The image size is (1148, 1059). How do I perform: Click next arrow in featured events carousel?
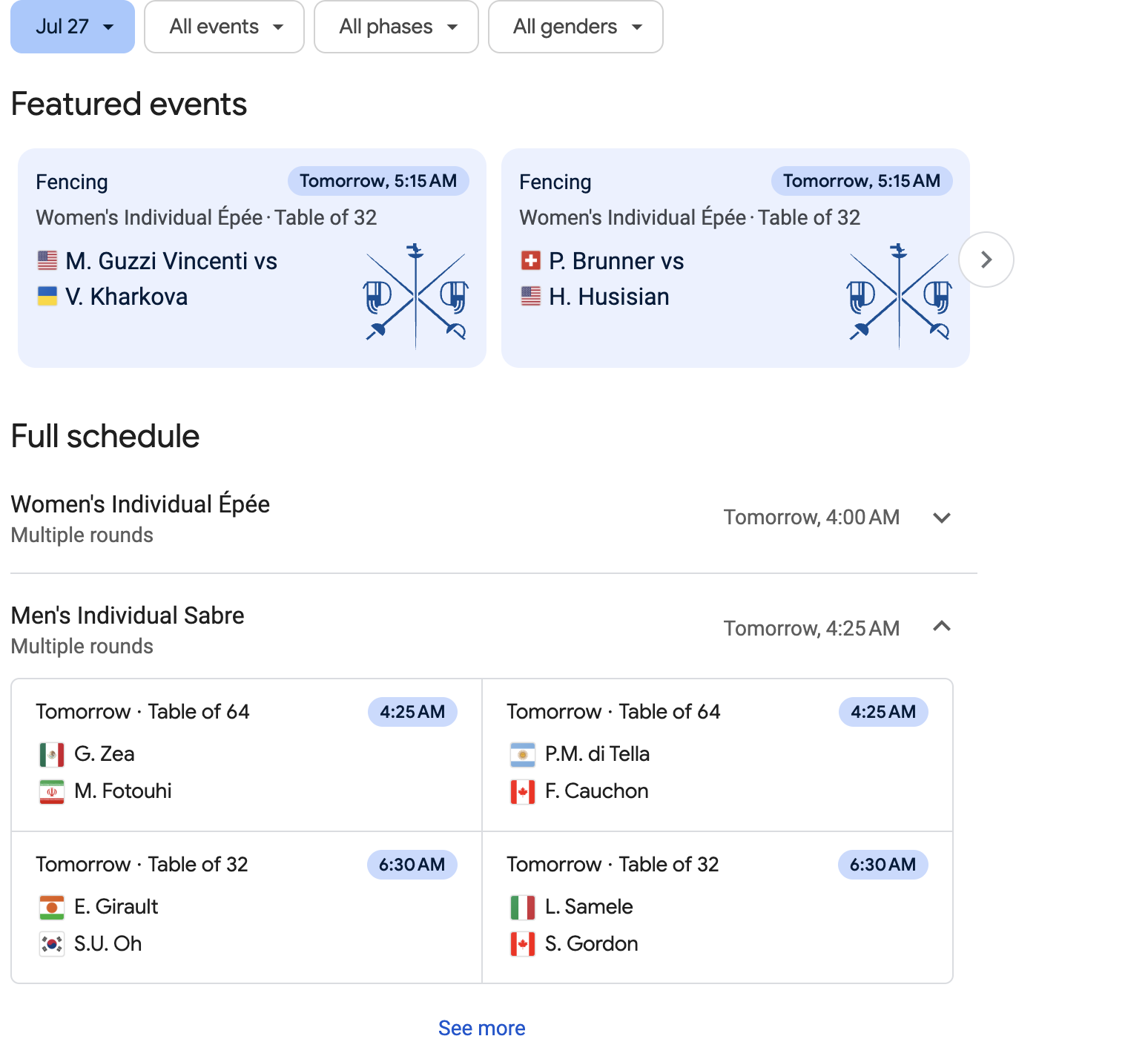[986, 260]
